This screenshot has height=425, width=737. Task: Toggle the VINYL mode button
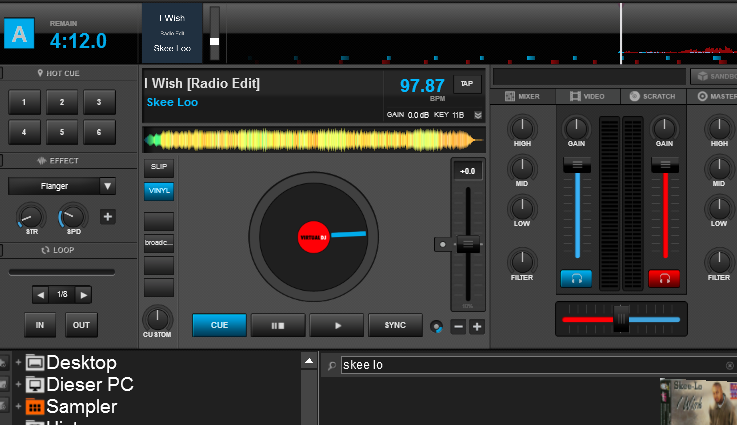[158, 189]
